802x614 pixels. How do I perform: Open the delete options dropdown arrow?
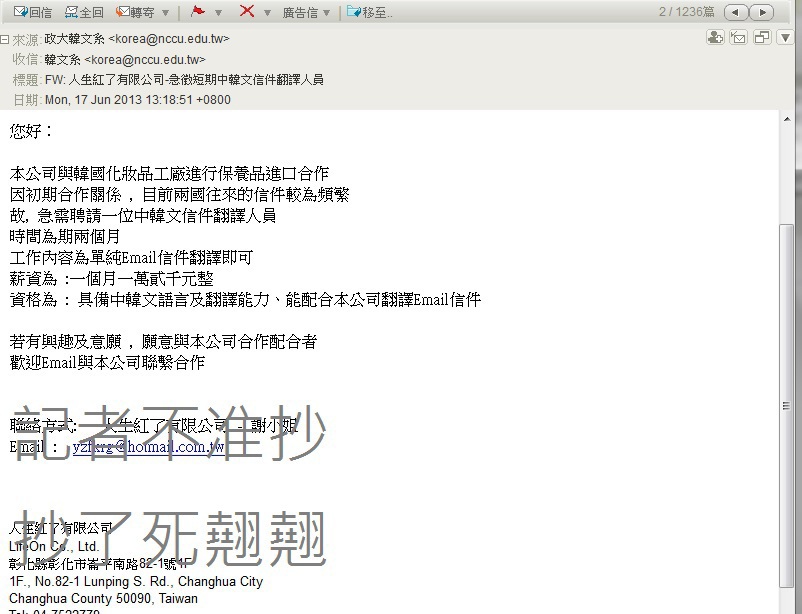click(x=267, y=13)
